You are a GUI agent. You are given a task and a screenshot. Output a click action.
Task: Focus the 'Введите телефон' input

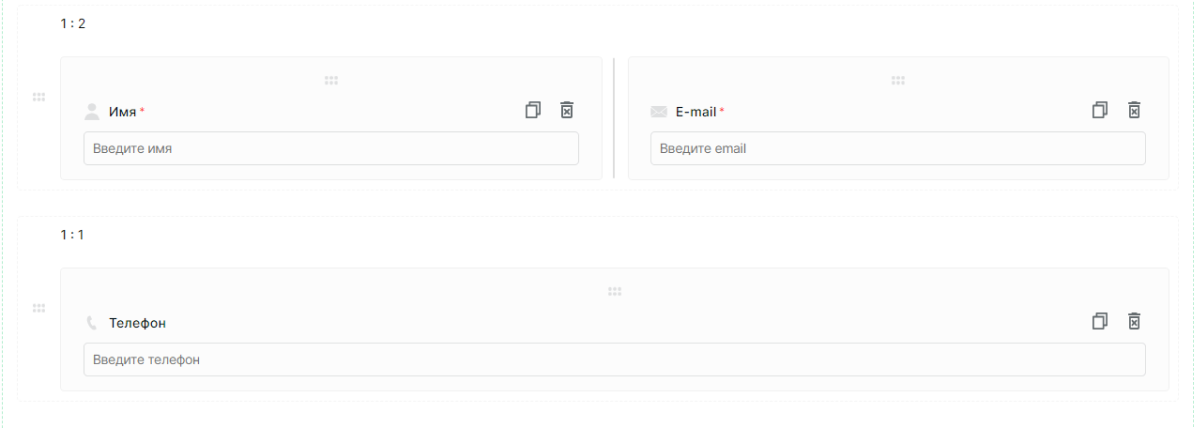click(x=615, y=359)
